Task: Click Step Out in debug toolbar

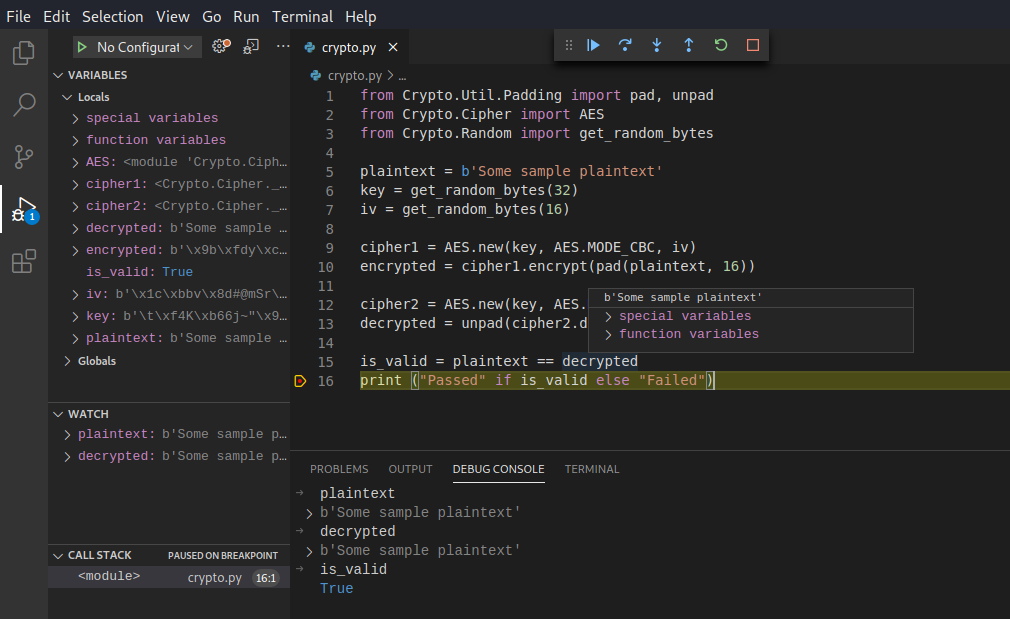Action: [x=689, y=45]
